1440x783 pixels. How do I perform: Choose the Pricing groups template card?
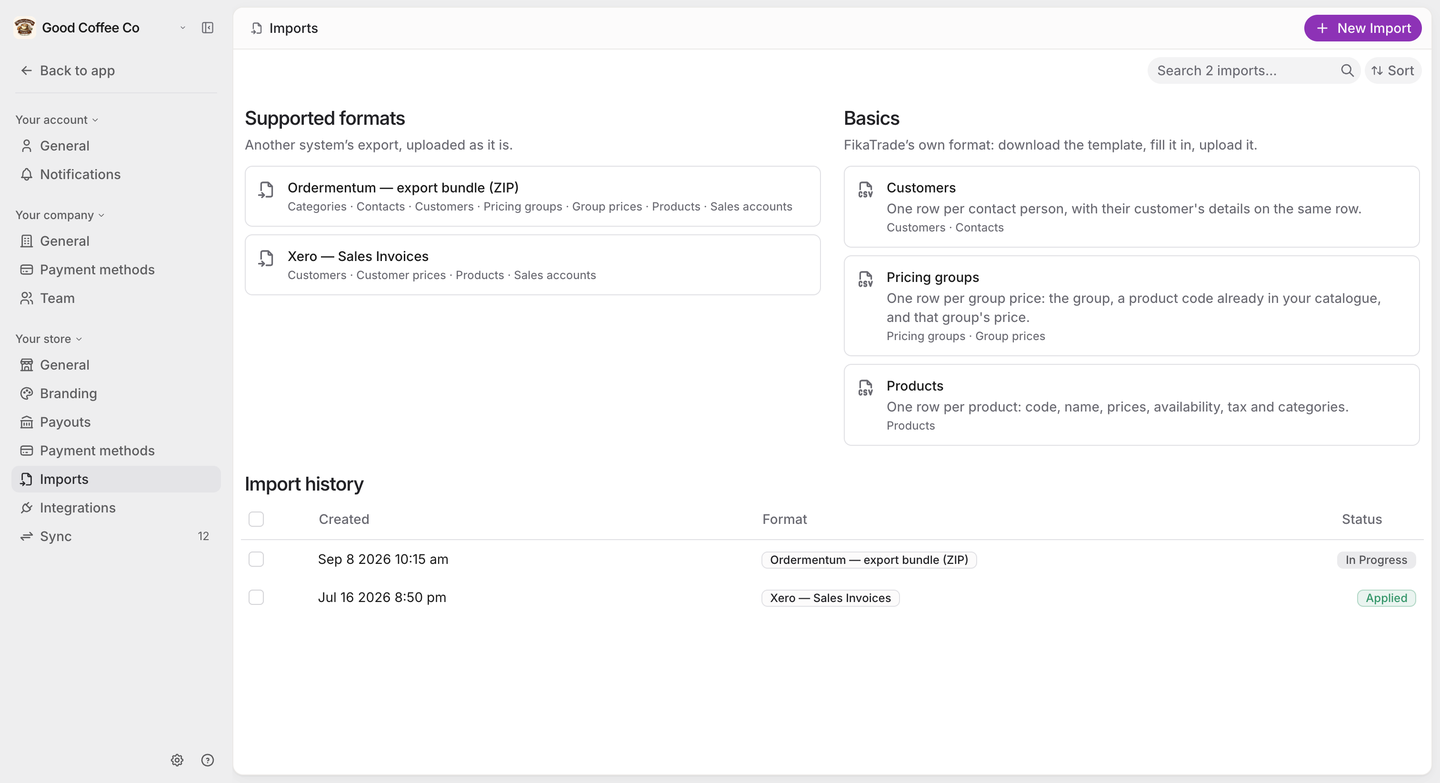[x=1132, y=306]
